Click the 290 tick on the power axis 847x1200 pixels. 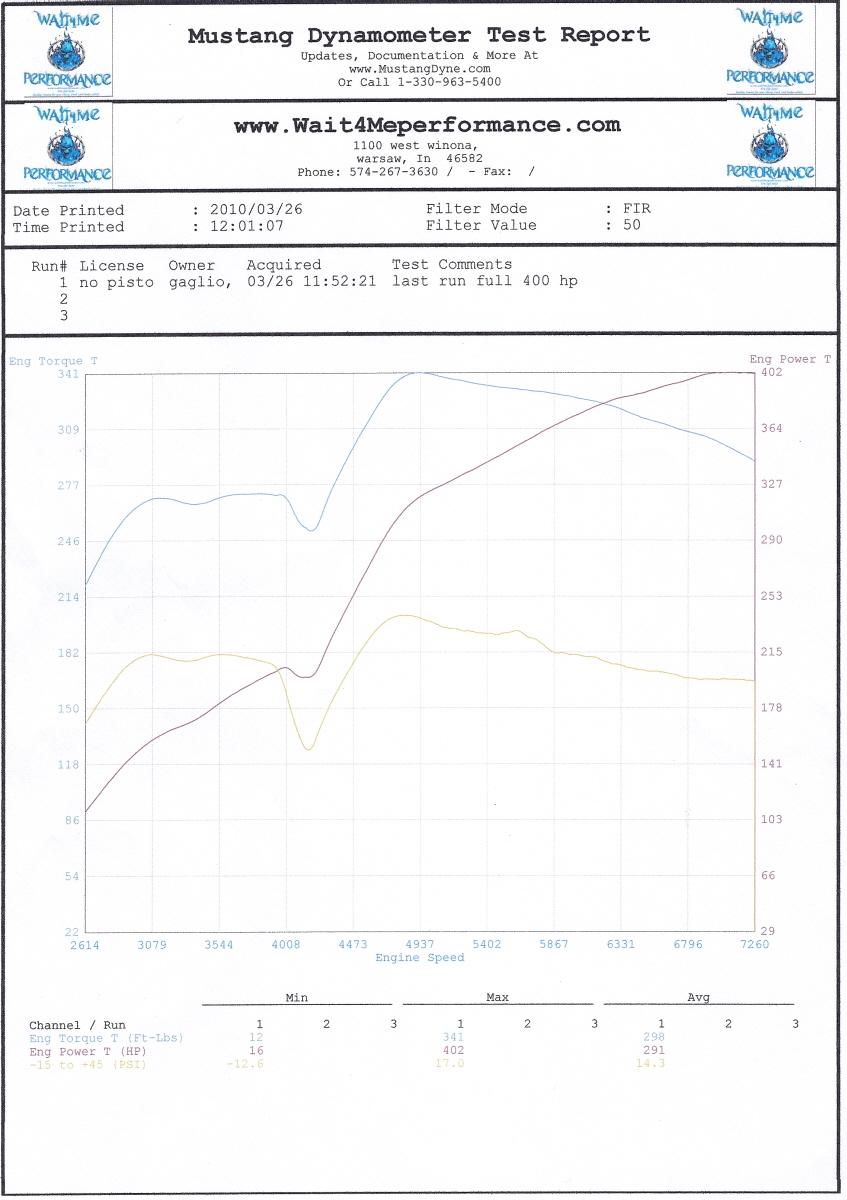[x=772, y=540]
